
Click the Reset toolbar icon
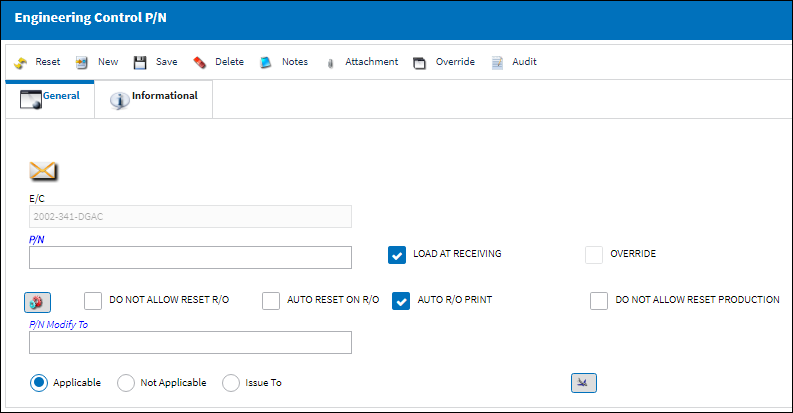point(21,63)
